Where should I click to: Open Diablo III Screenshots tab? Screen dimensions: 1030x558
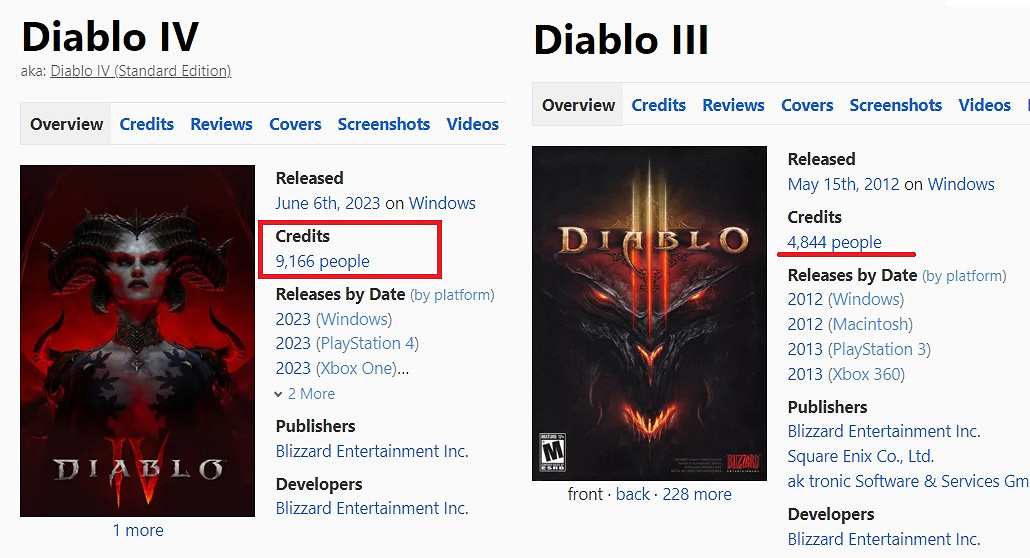click(x=895, y=105)
